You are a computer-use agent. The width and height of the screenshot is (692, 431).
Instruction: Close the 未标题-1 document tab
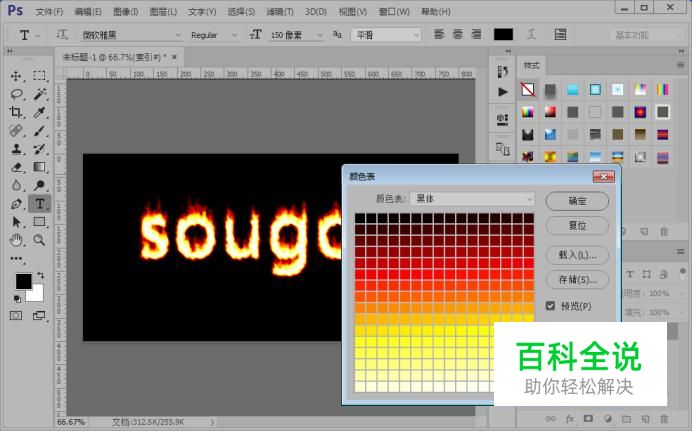click(x=174, y=57)
